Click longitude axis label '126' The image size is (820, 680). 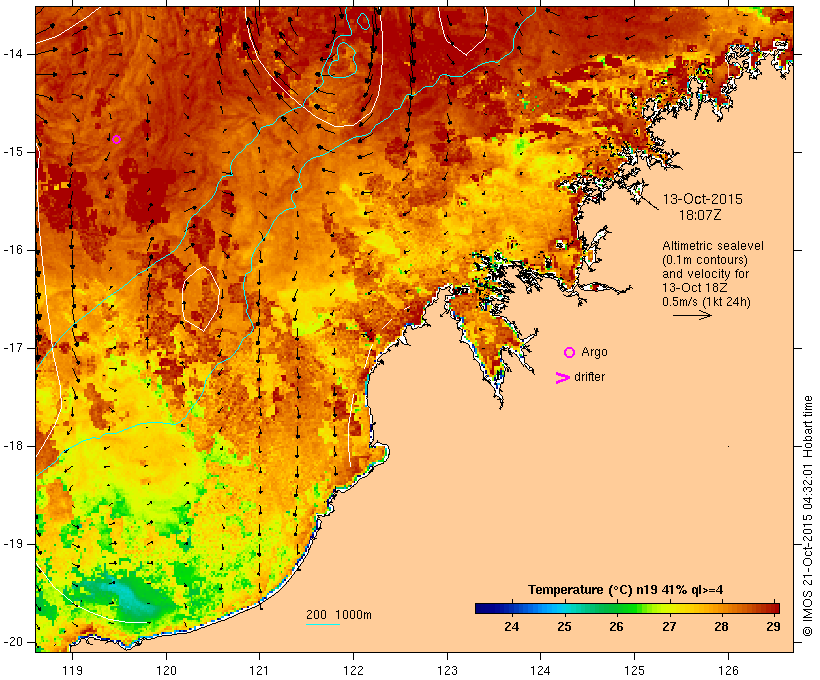(728, 670)
